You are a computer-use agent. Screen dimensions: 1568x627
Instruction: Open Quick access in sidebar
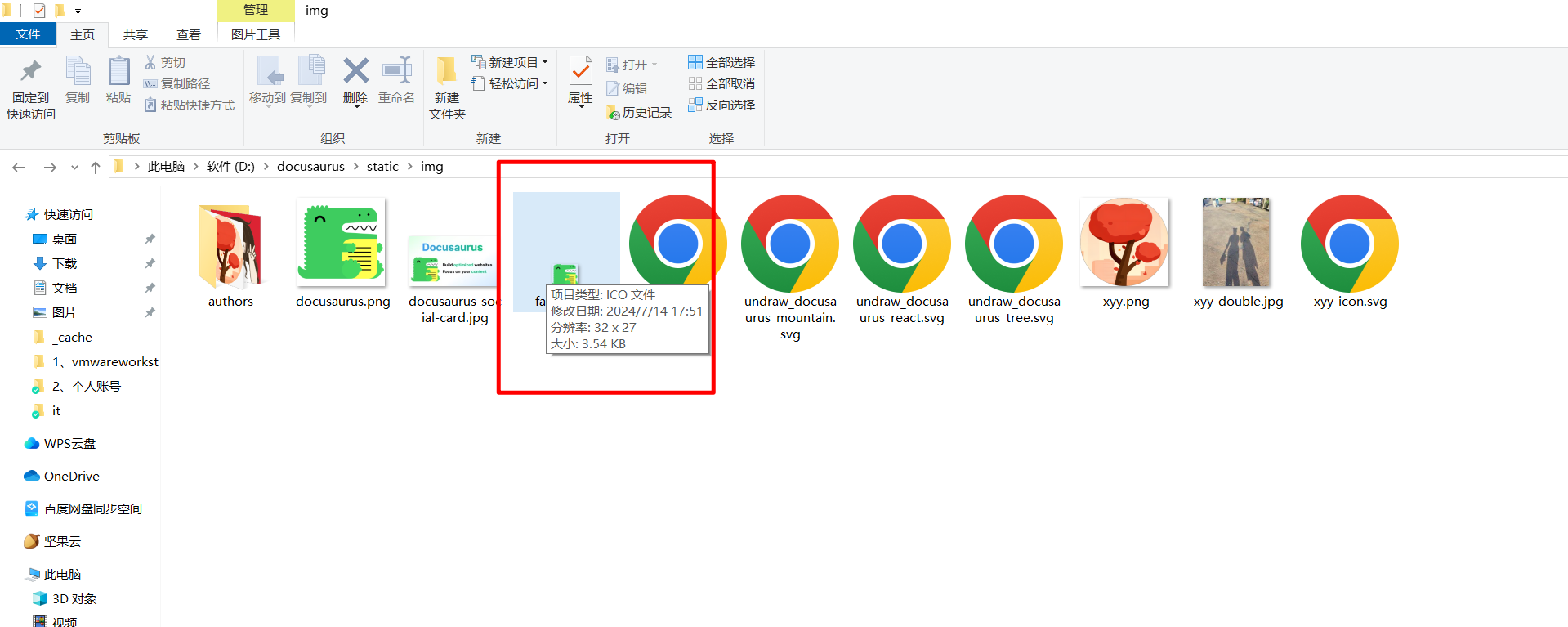click(60, 214)
